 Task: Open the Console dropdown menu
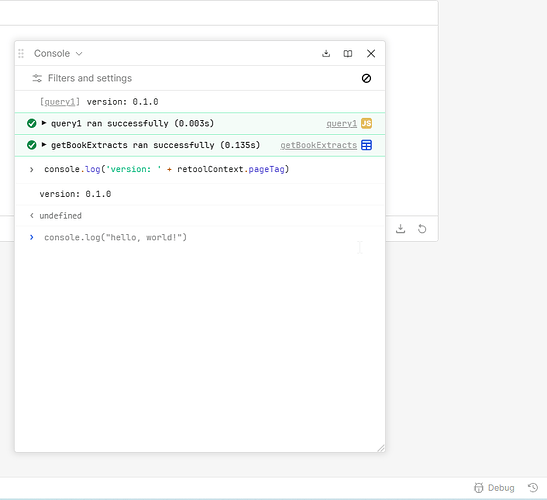pos(58,53)
